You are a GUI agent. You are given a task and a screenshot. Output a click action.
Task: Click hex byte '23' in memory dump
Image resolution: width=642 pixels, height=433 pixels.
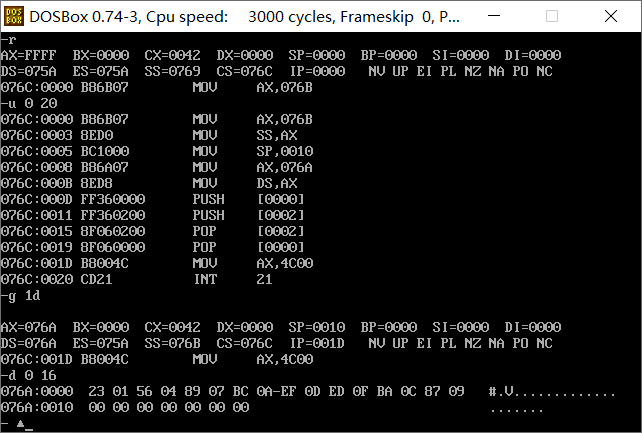point(96,391)
